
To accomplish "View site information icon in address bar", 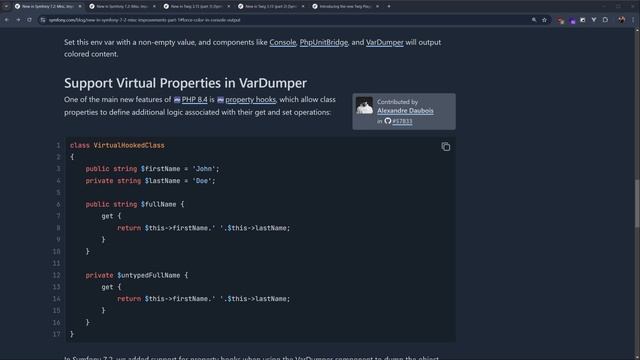I will click(x=43, y=20).
